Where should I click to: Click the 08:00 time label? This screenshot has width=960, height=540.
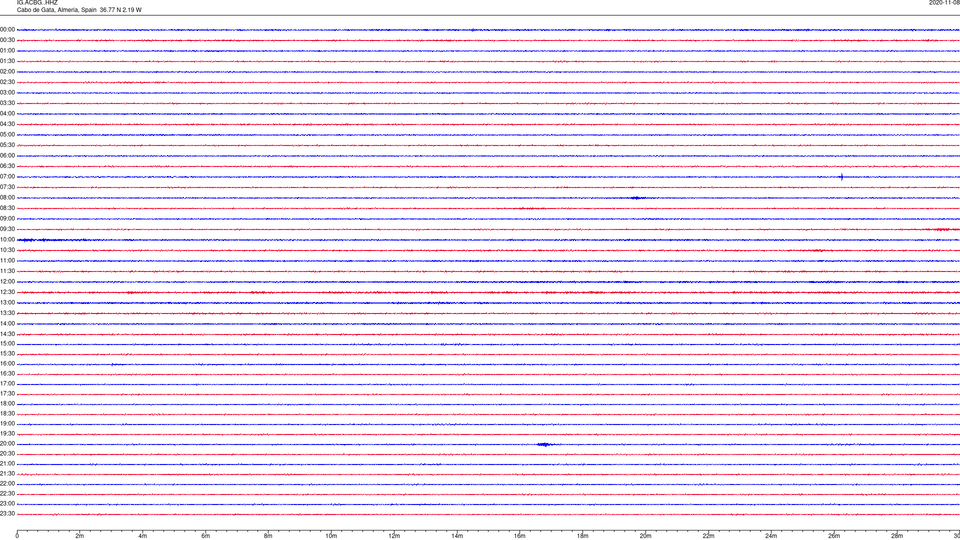[7, 198]
